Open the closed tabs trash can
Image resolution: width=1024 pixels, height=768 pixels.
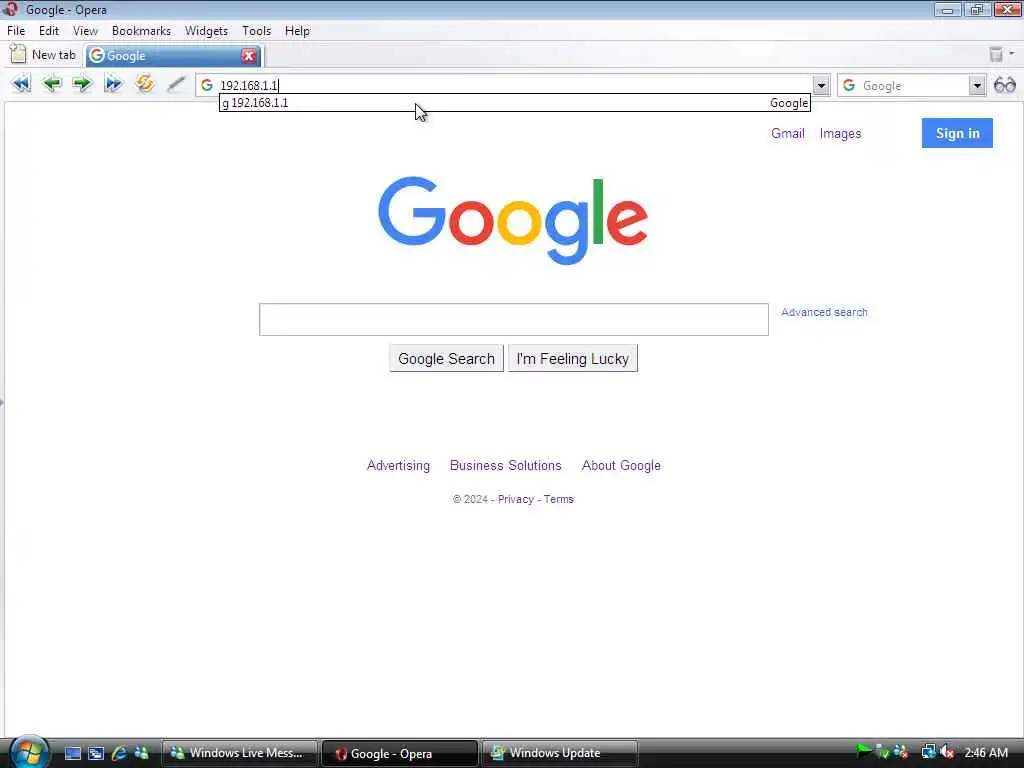click(x=995, y=55)
